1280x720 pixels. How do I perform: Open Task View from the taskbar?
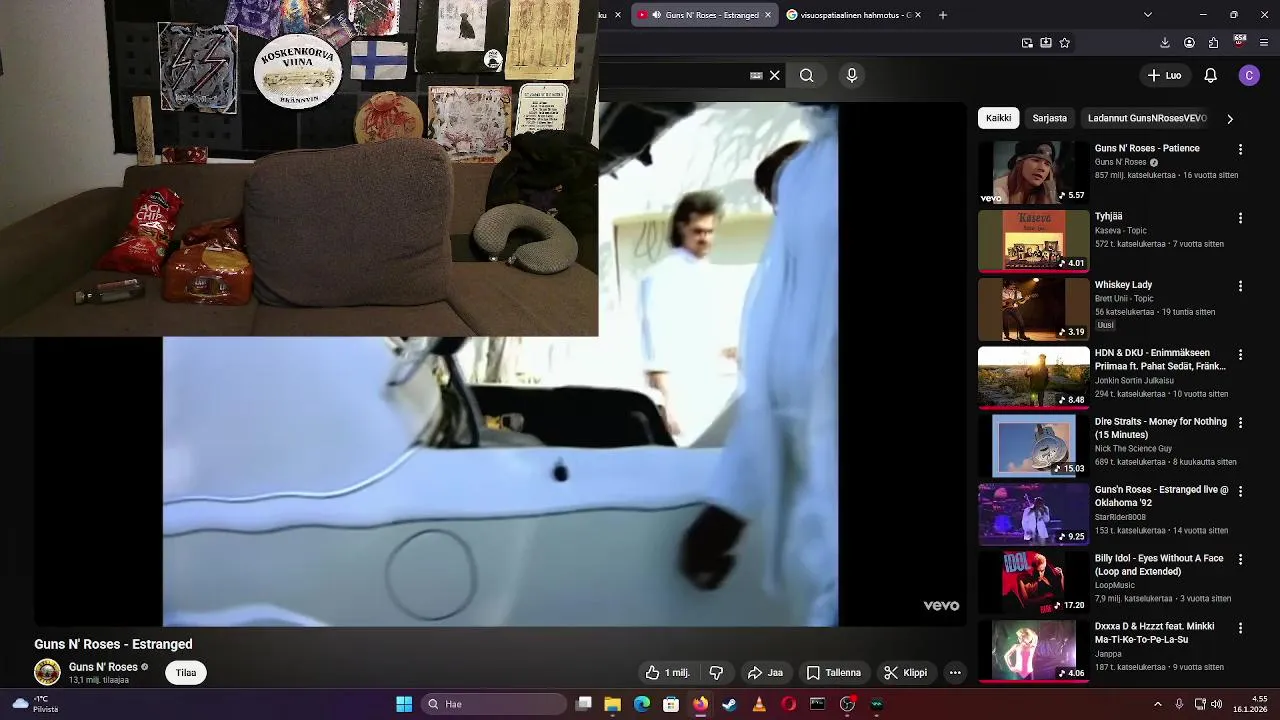(584, 704)
